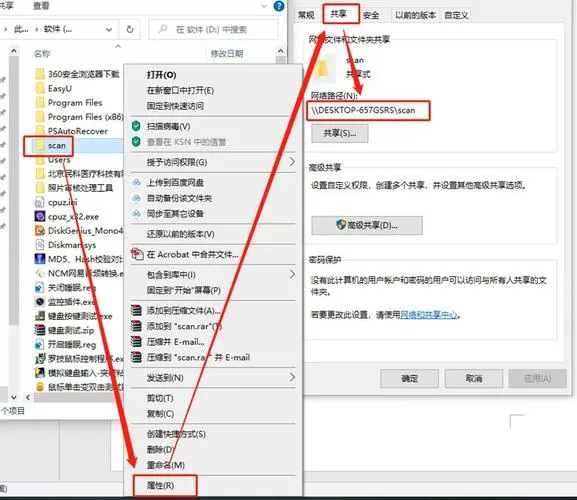Switch to the 自定义 properties tab
Image resolution: width=577 pixels, height=500 pixels.
[x=456, y=15]
